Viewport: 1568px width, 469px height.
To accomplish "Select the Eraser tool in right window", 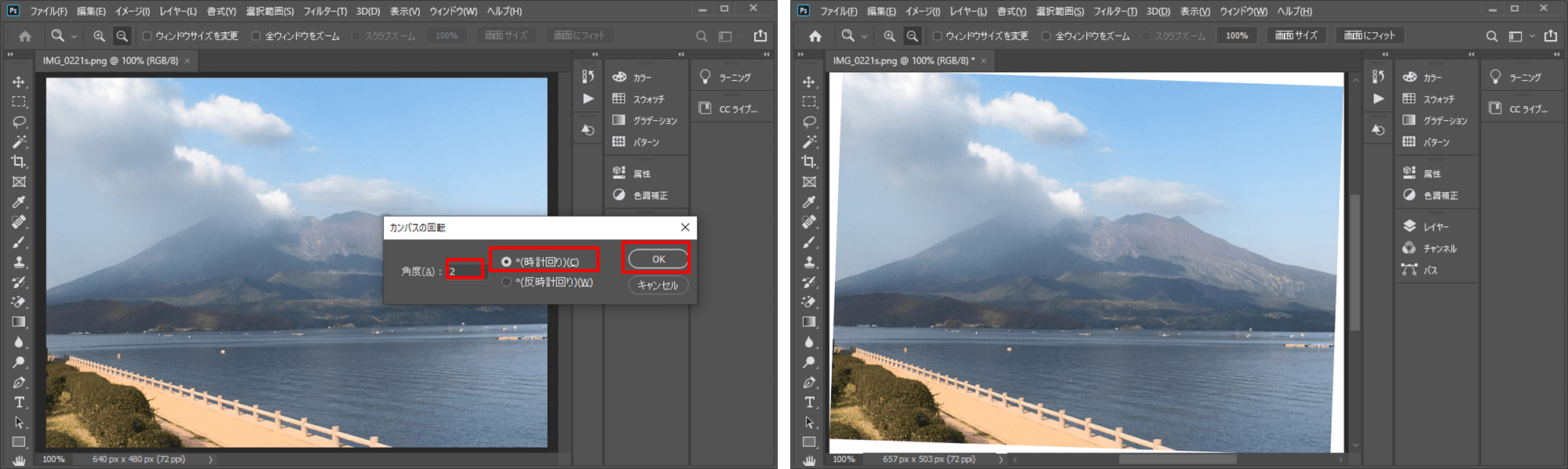I will pos(809,302).
